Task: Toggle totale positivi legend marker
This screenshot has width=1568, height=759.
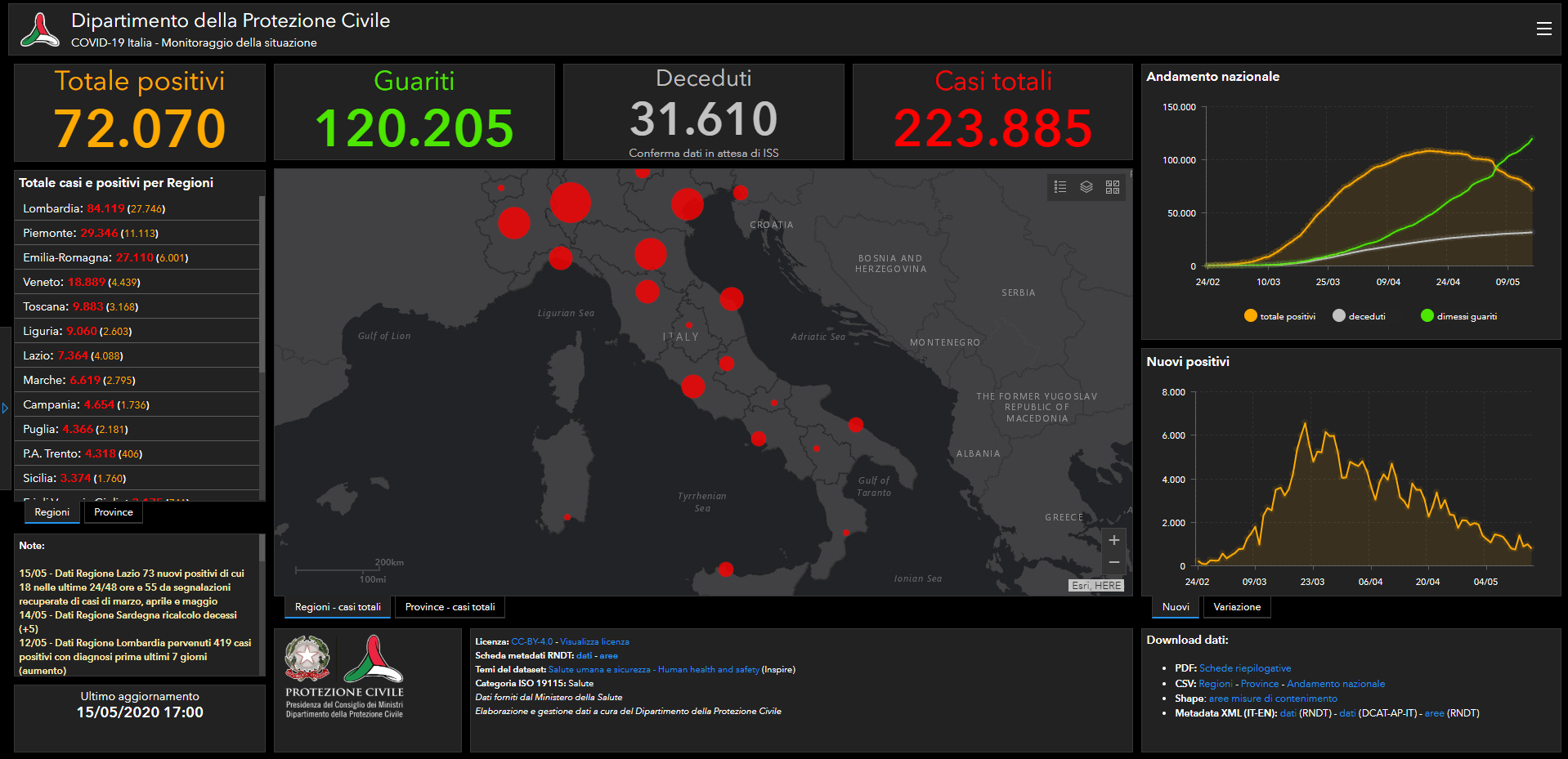Action: coord(1251,315)
